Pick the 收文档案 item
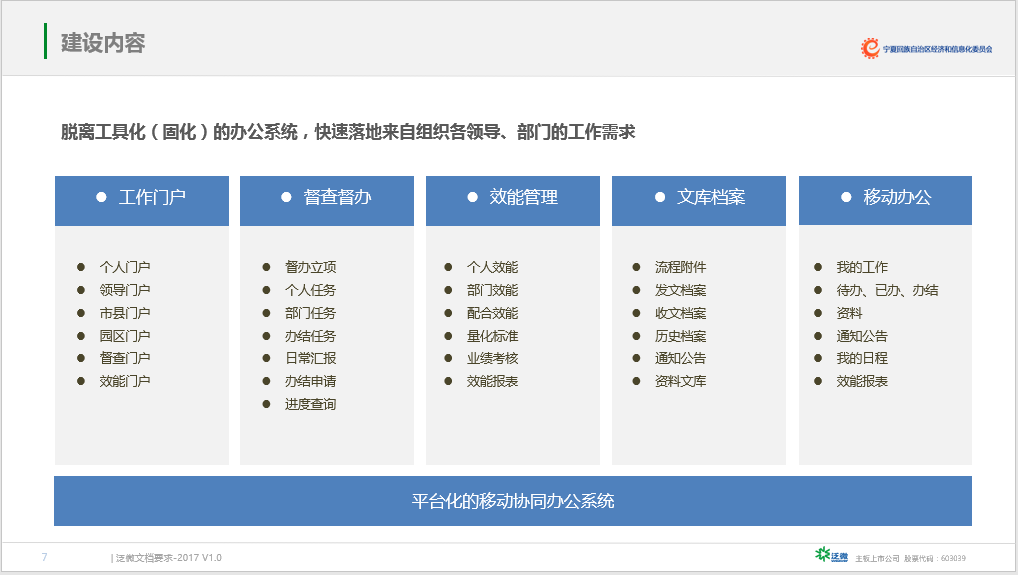1018x575 pixels. click(680, 313)
